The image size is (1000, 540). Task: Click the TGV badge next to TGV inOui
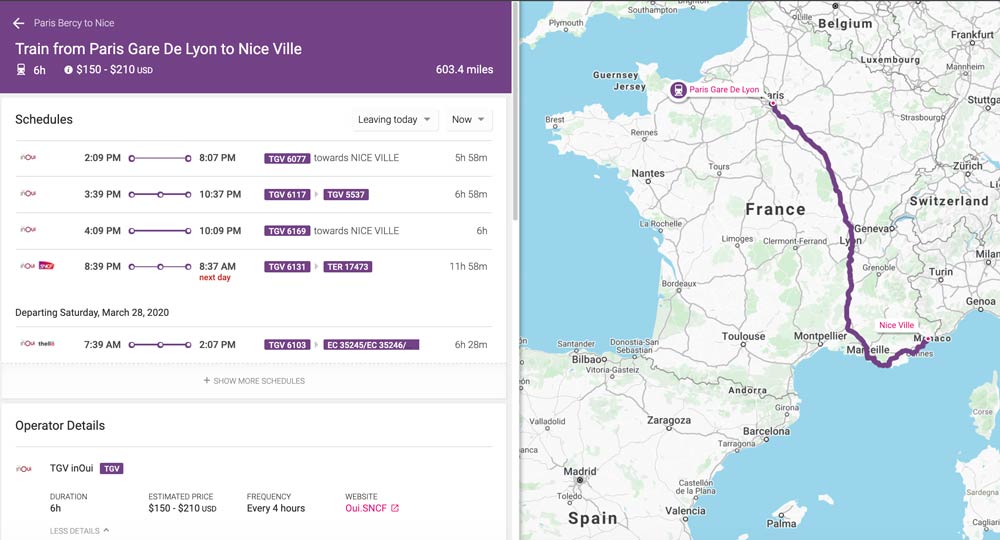pos(112,469)
